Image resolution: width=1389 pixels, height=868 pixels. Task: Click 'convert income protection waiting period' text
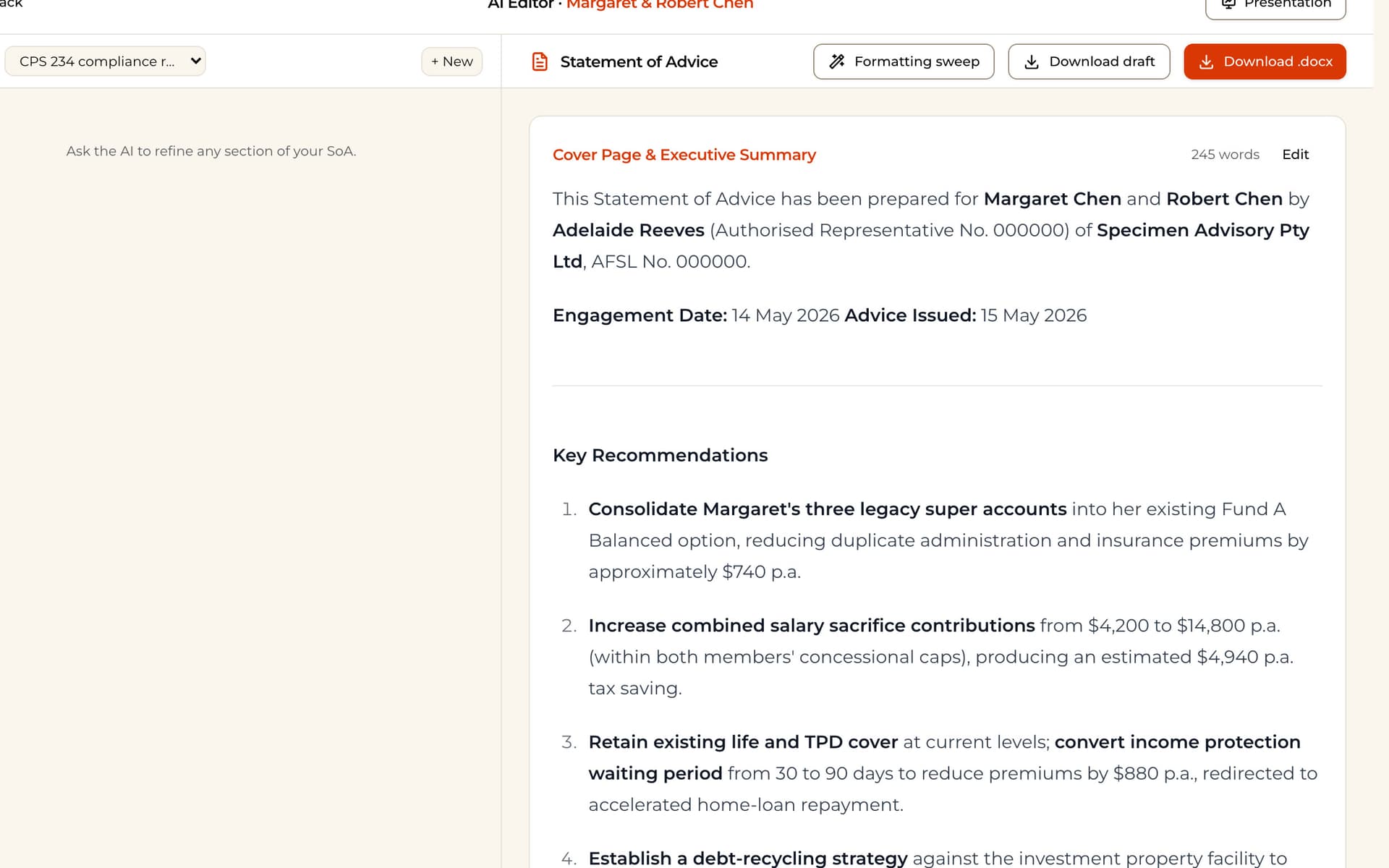click(944, 757)
